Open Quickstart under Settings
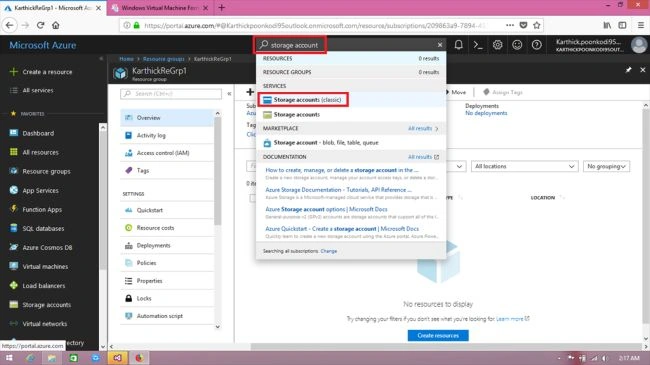This screenshot has width=650, height=365. (167, 210)
